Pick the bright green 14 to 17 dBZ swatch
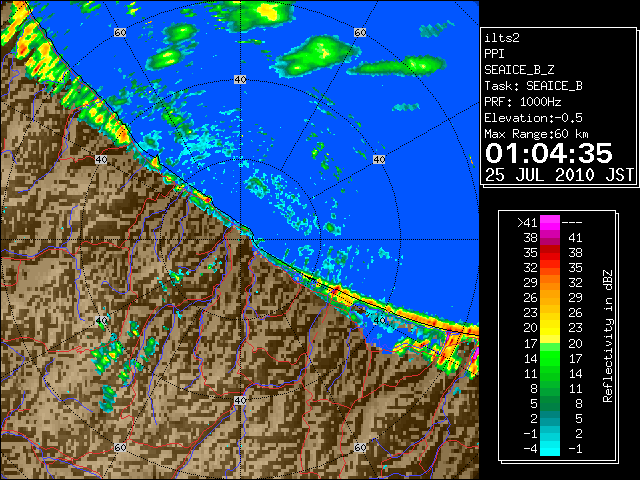The width and height of the screenshot is (640, 480). pyautogui.click(x=550, y=358)
